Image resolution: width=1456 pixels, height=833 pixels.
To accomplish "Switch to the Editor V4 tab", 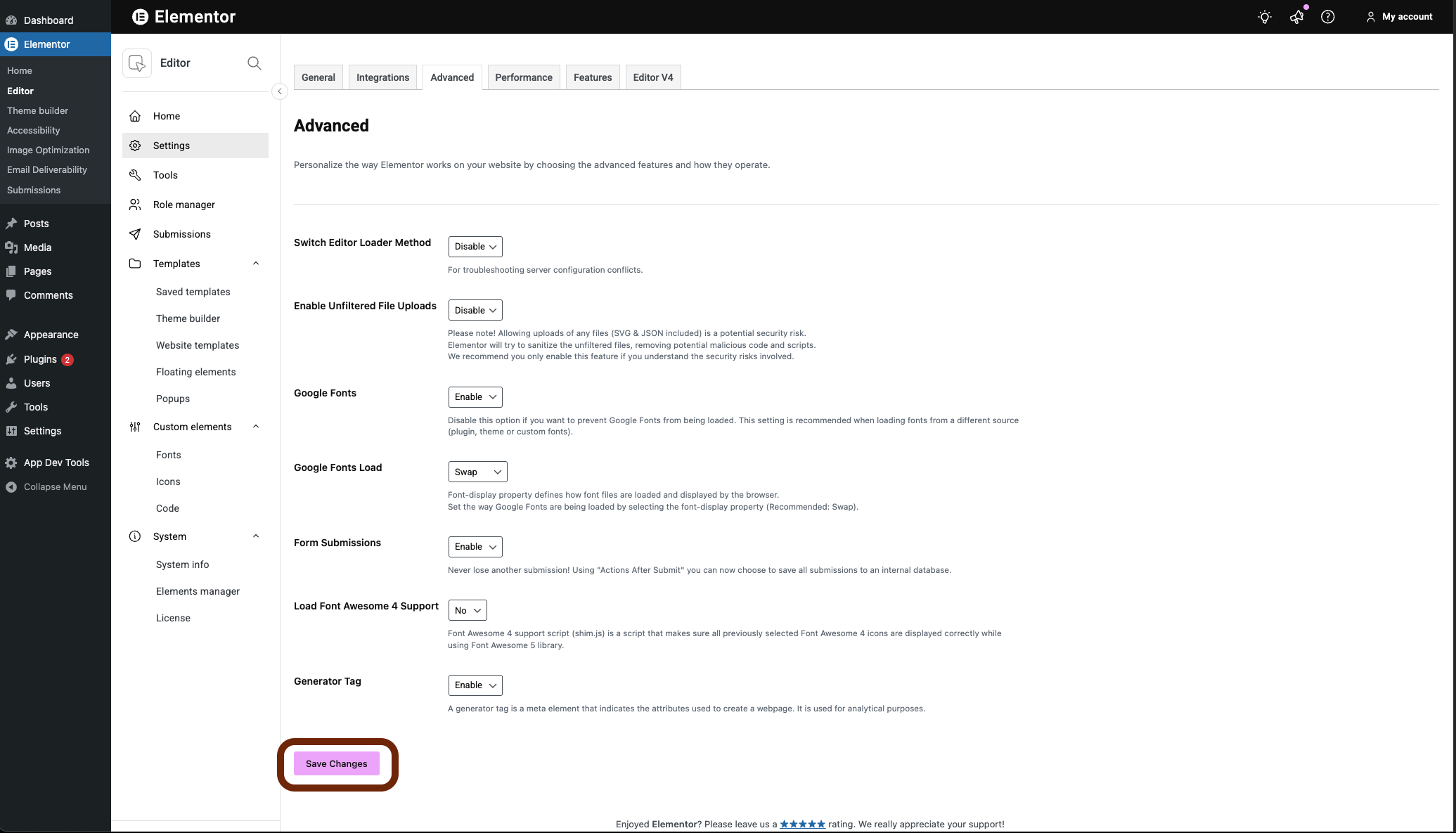I will click(652, 77).
